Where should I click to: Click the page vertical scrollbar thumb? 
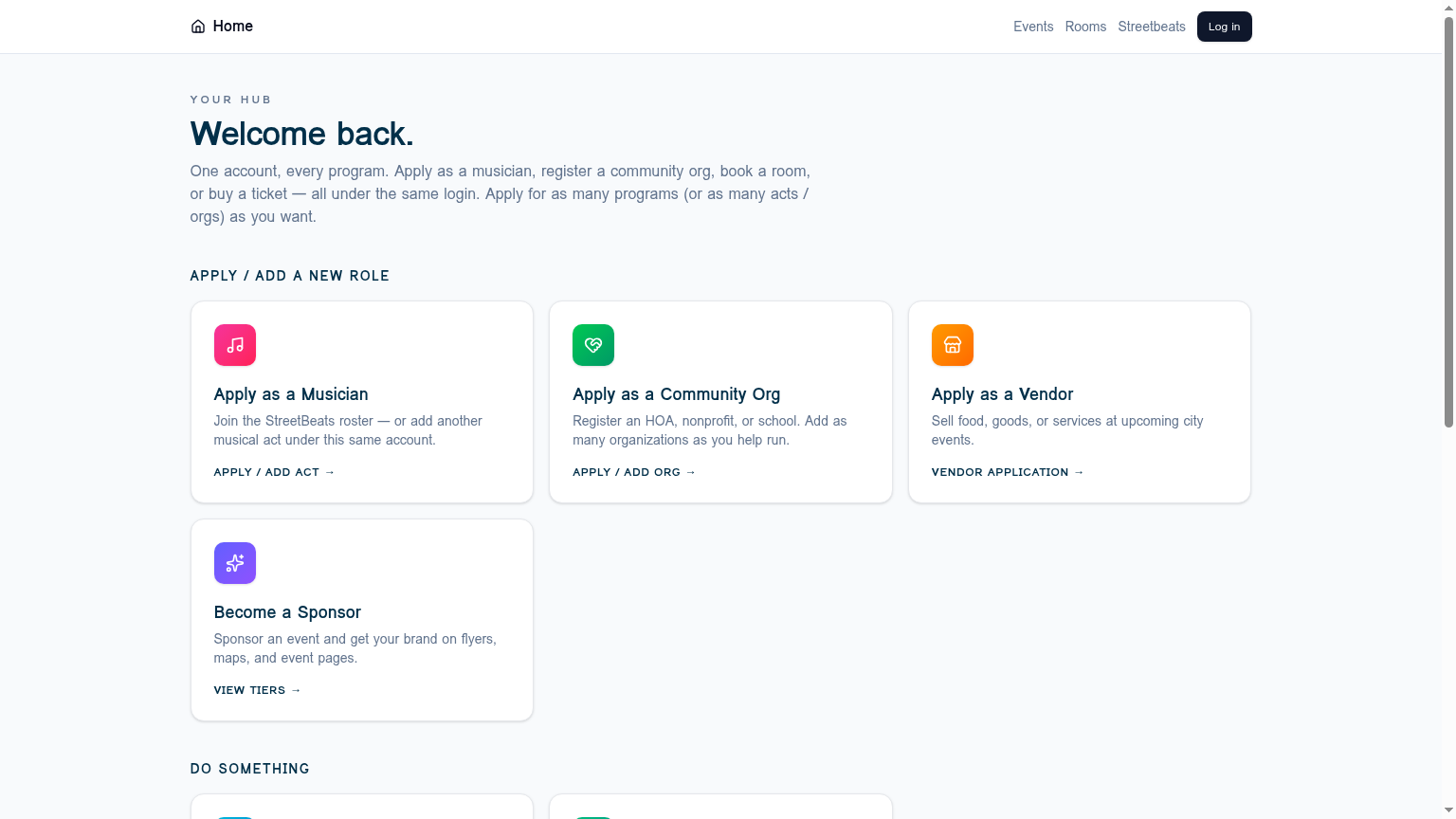pos(1448,221)
